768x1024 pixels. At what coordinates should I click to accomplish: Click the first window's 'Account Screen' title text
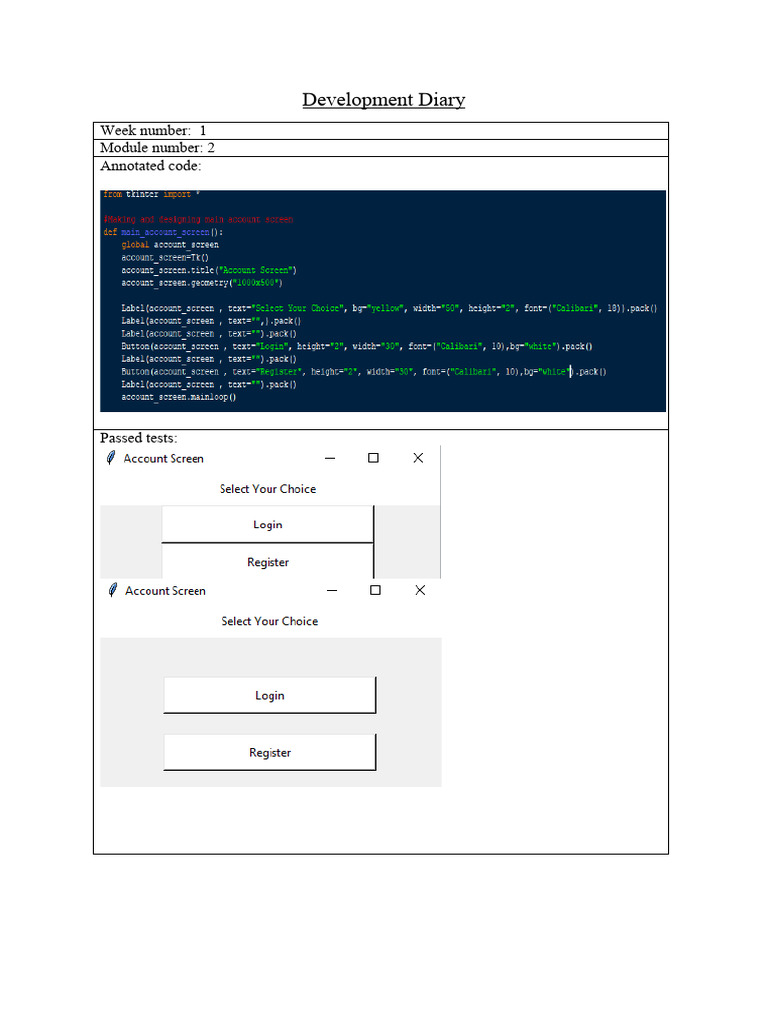coord(164,458)
